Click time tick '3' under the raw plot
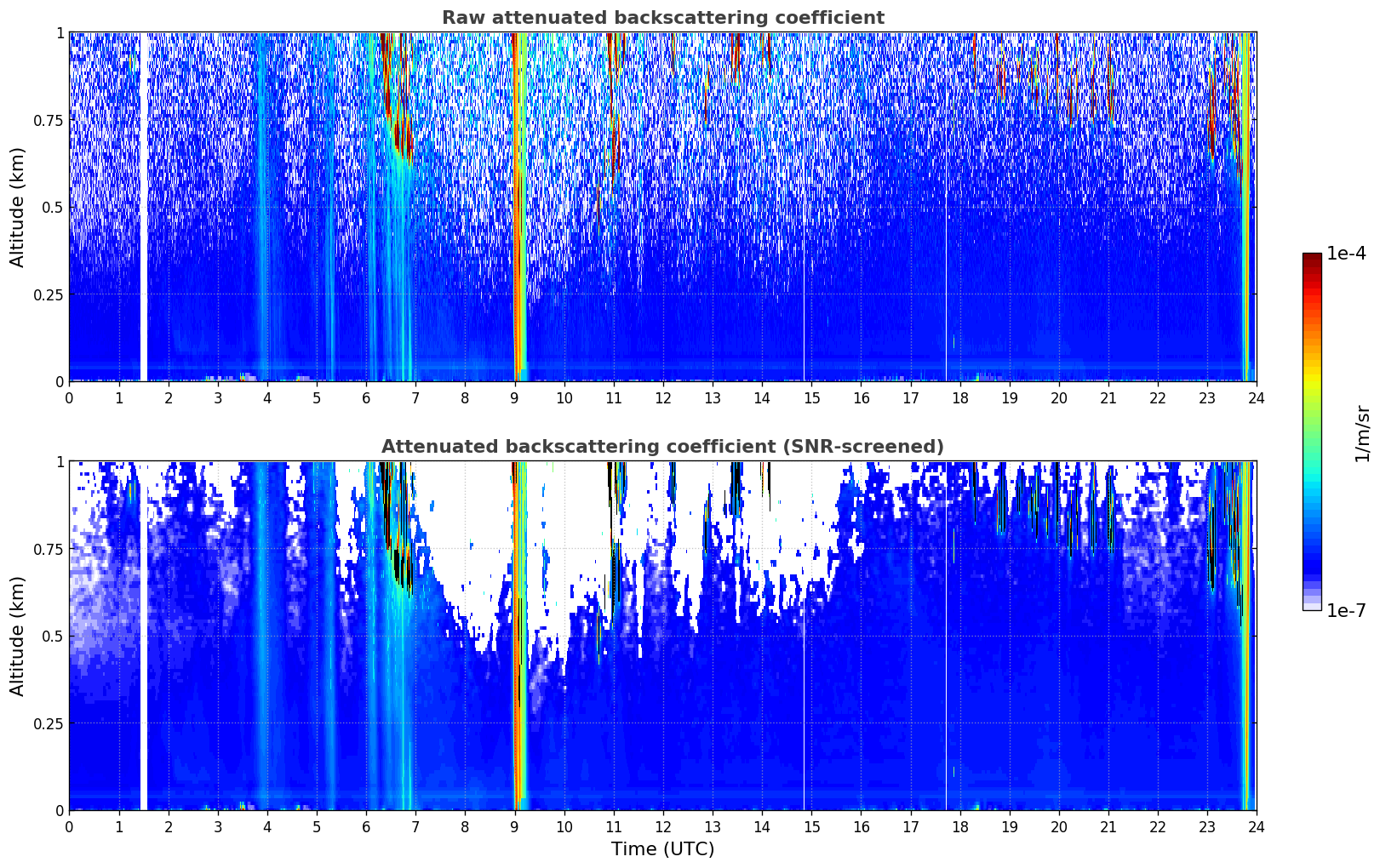The width and height of the screenshot is (1380, 868). [x=218, y=397]
